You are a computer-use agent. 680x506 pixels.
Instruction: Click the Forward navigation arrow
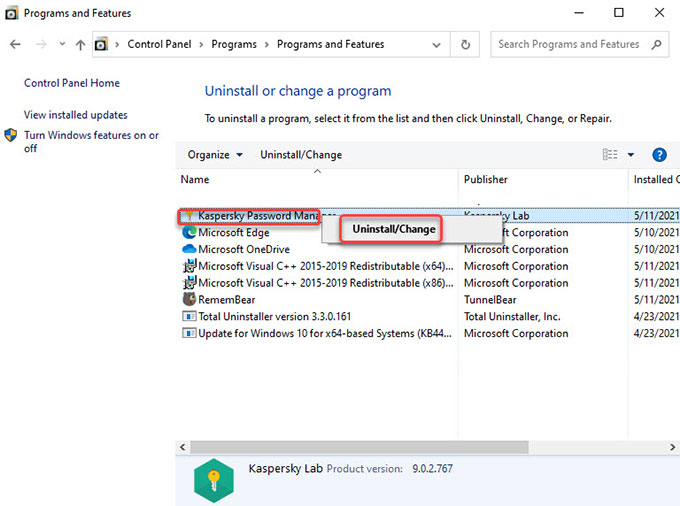point(41,44)
